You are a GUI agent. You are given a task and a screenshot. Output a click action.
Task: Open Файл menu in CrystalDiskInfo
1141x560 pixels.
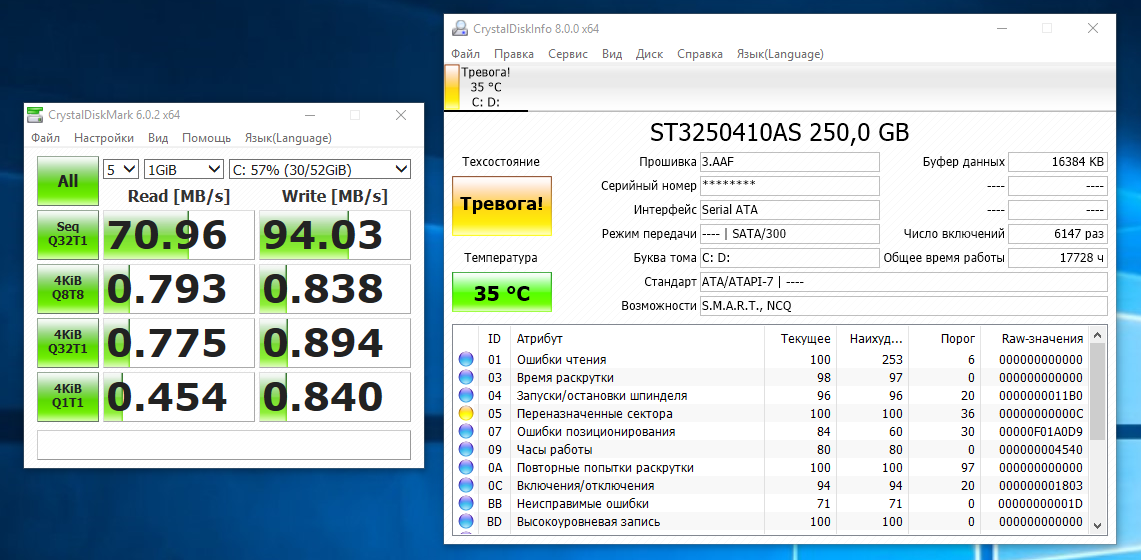[466, 54]
